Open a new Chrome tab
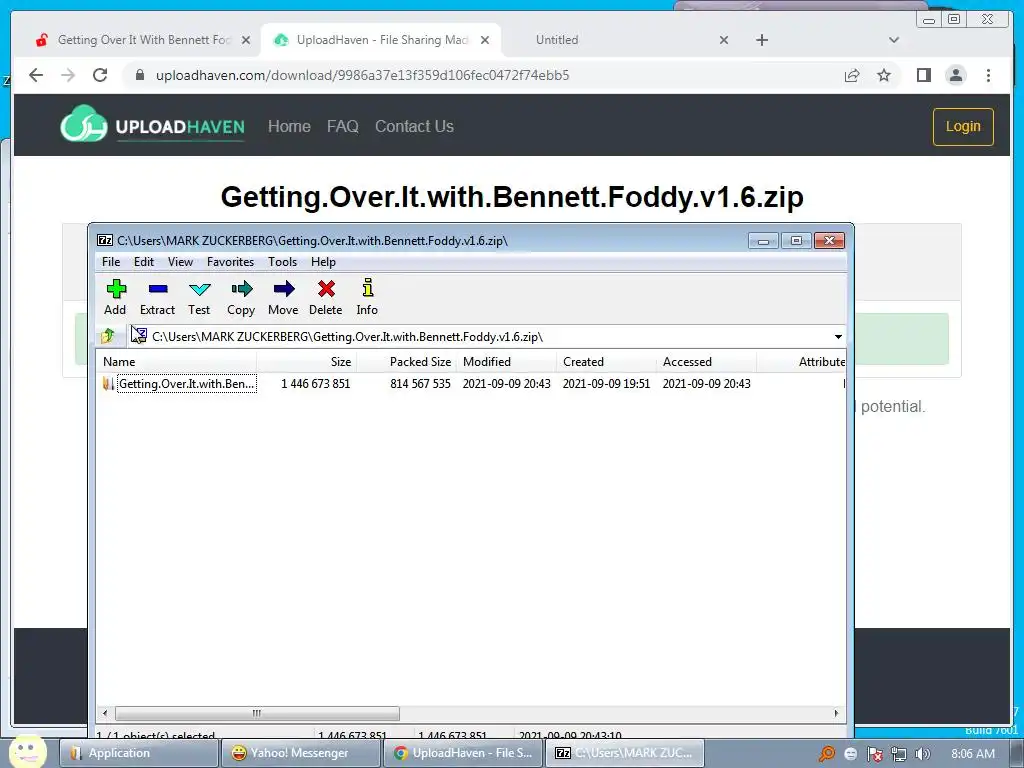The height and width of the screenshot is (768, 1024). 761,40
